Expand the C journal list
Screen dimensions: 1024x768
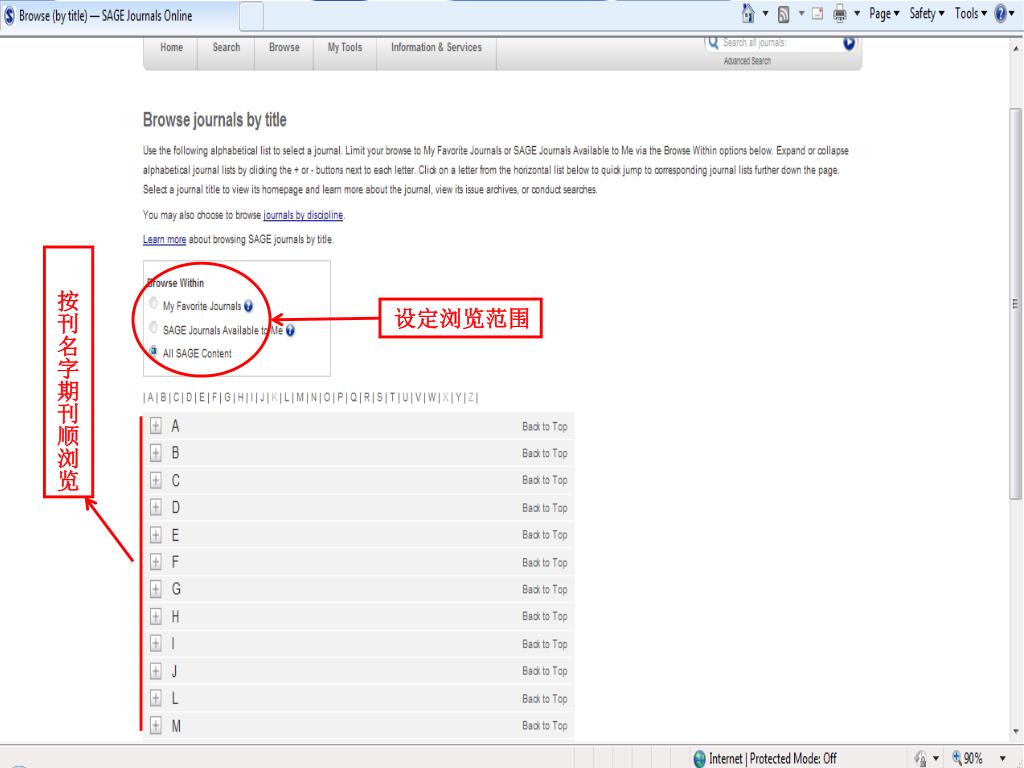click(155, 481)
